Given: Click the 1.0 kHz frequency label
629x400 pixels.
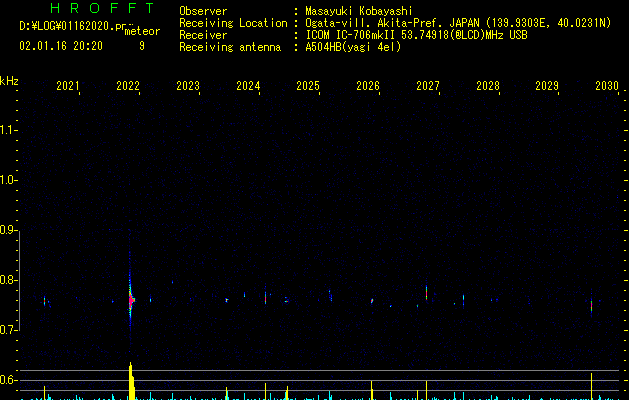Looking at the screenshot, I should [9, 180].
